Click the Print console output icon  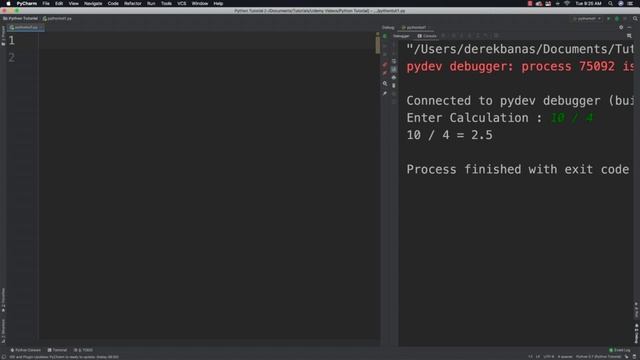coord(394,78)
